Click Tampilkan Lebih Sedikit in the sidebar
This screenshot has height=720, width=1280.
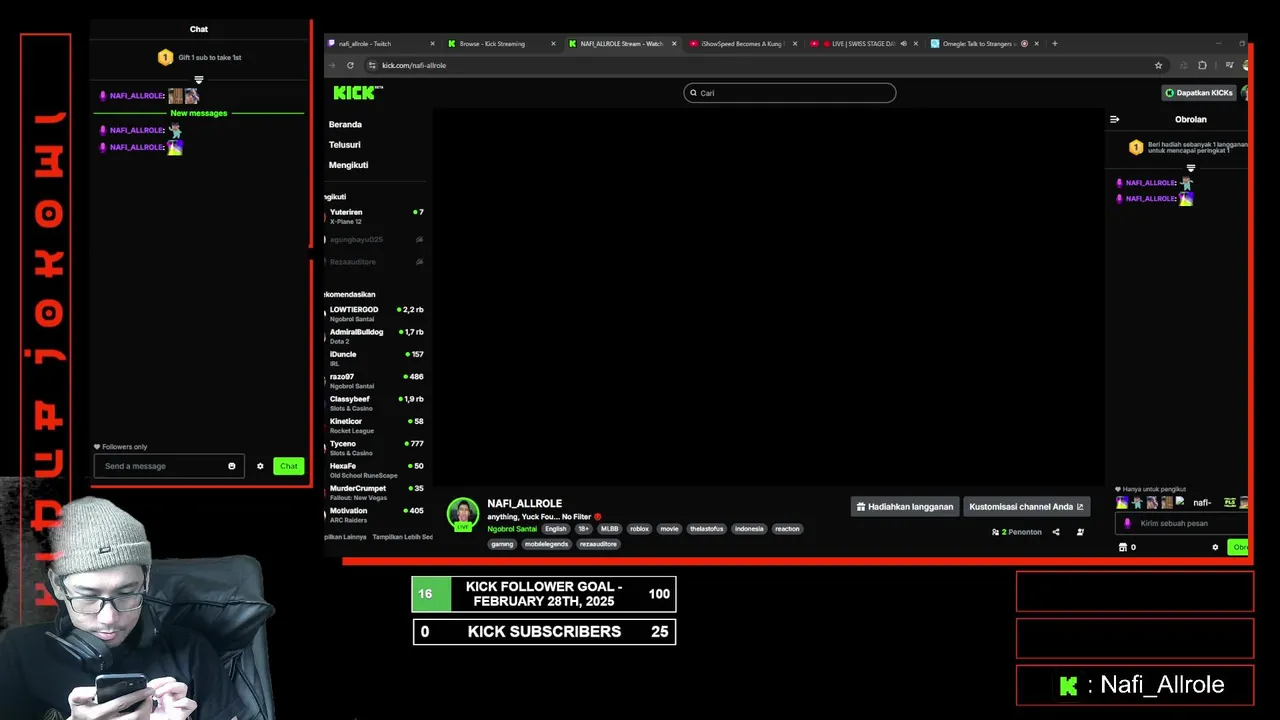click(x=403, y=537)
